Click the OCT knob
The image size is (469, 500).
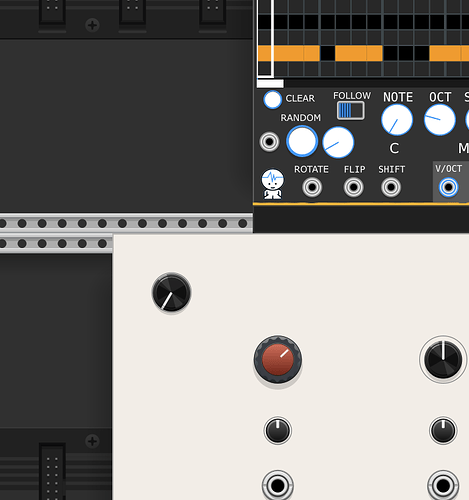point(440,120)
